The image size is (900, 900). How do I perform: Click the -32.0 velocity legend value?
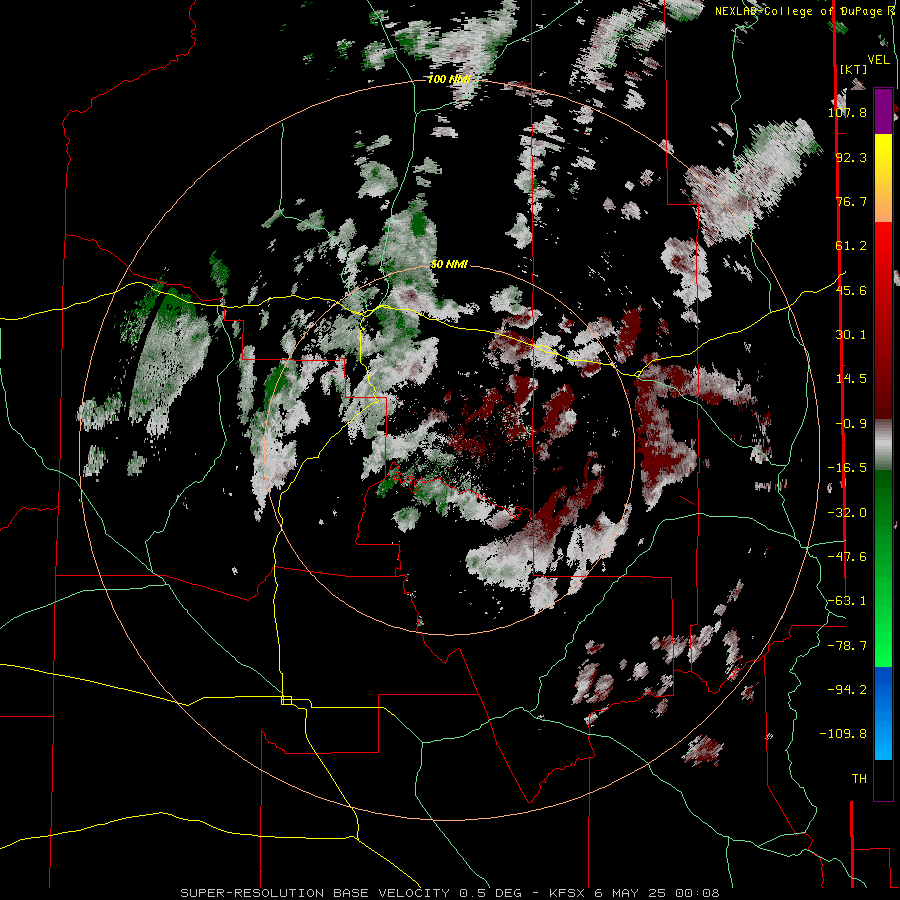(847, 513)
